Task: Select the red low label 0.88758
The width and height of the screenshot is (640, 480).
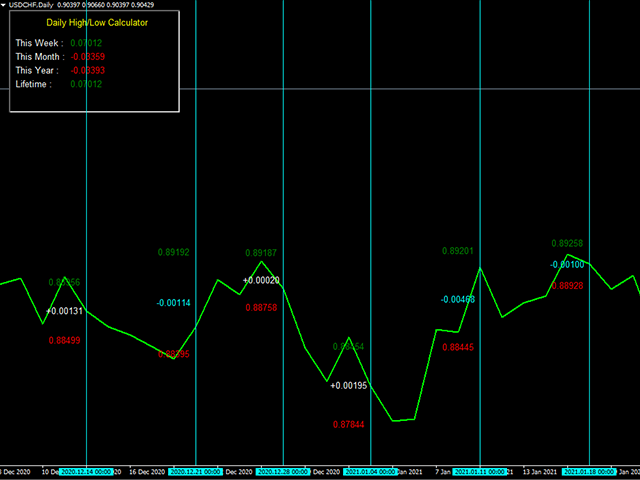Action: tap(261, 308)
